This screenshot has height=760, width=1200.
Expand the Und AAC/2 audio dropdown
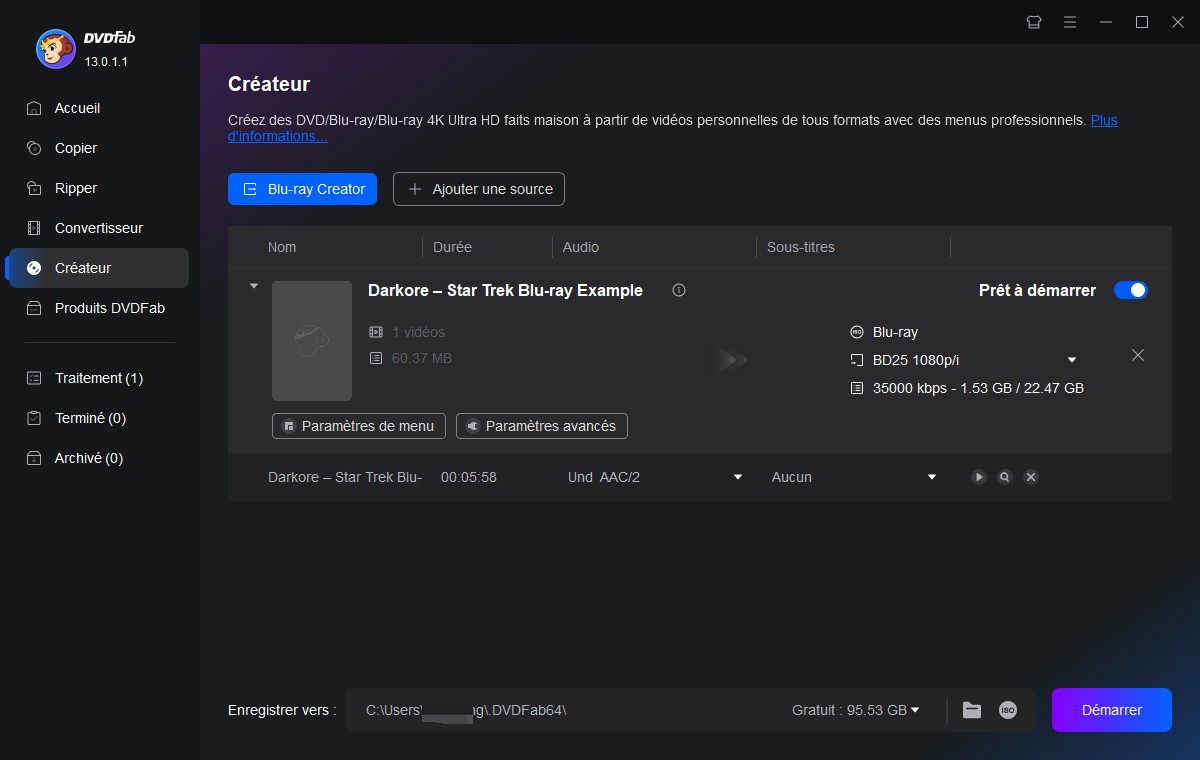click(738, 477)
